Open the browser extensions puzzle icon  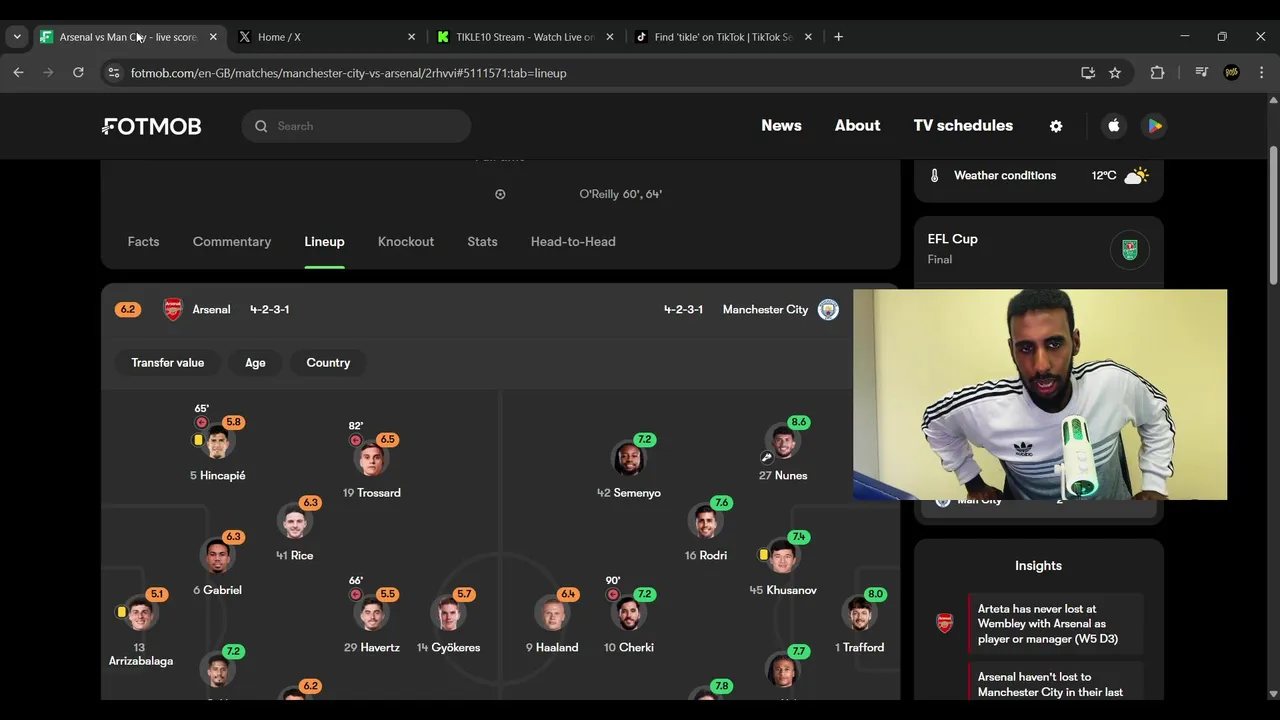click(1157, 73)
